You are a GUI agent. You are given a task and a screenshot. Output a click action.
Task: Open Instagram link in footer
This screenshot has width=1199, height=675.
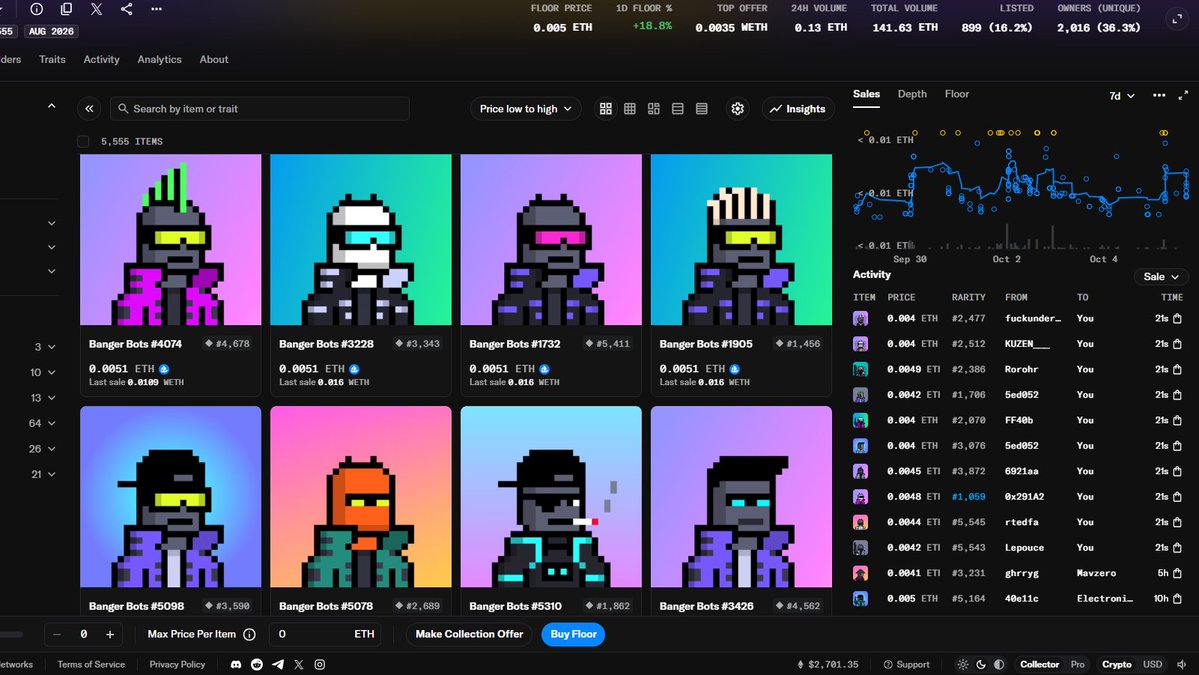pyautogui.click(x=320, y=664)
